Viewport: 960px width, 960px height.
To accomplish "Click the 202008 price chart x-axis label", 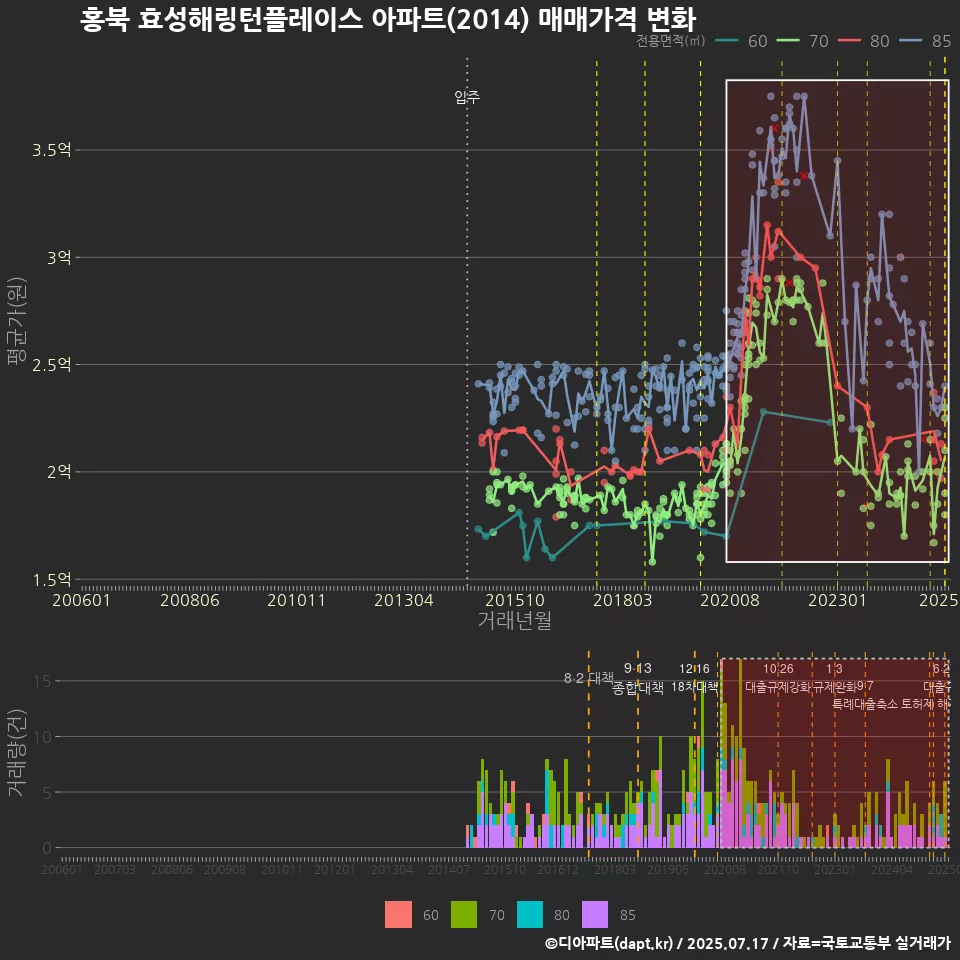I will [730, 600].
